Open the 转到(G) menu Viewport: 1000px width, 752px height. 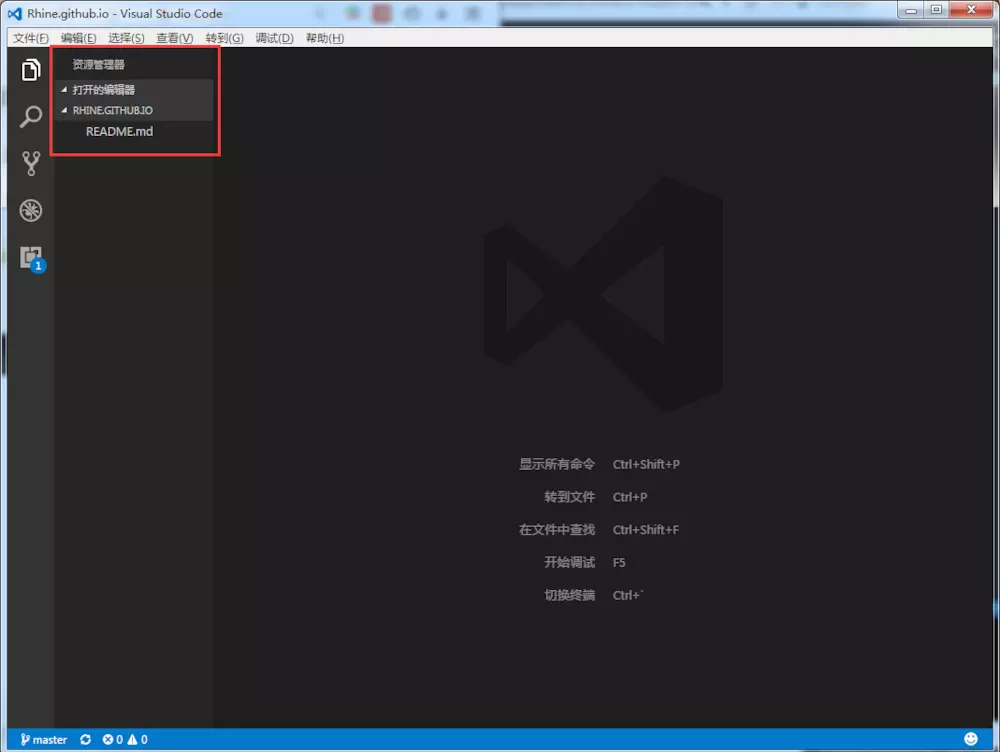[224, 38]
